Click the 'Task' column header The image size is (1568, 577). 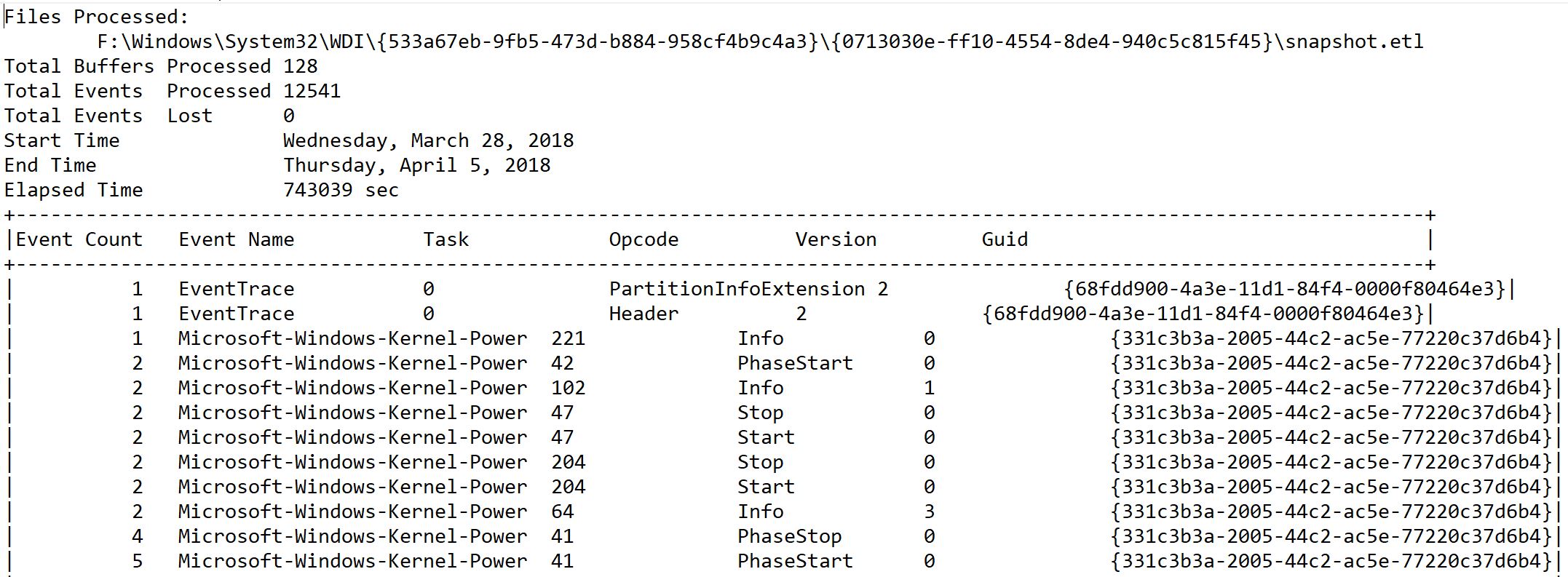tap(446, 239)
